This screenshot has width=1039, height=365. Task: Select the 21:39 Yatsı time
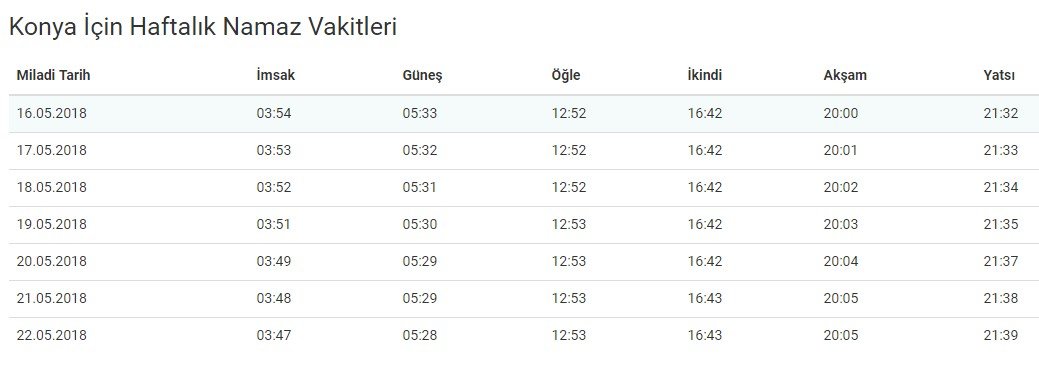coord(1001,336)
